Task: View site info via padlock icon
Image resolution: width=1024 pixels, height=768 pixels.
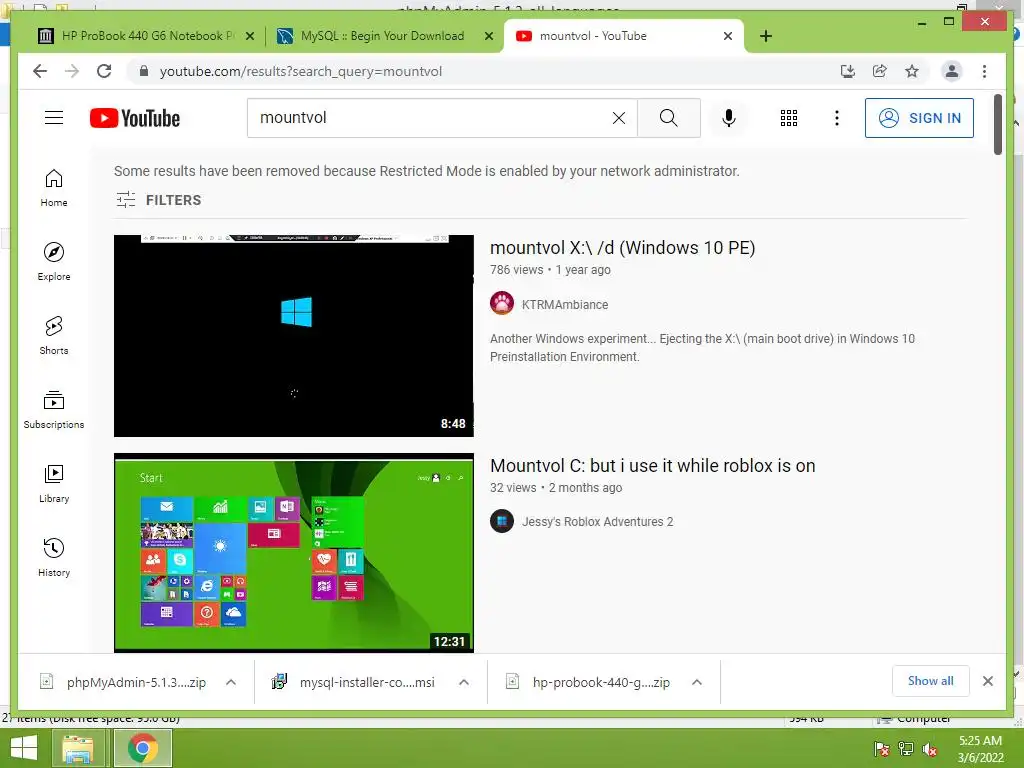Action: click(x=144, y=71)
